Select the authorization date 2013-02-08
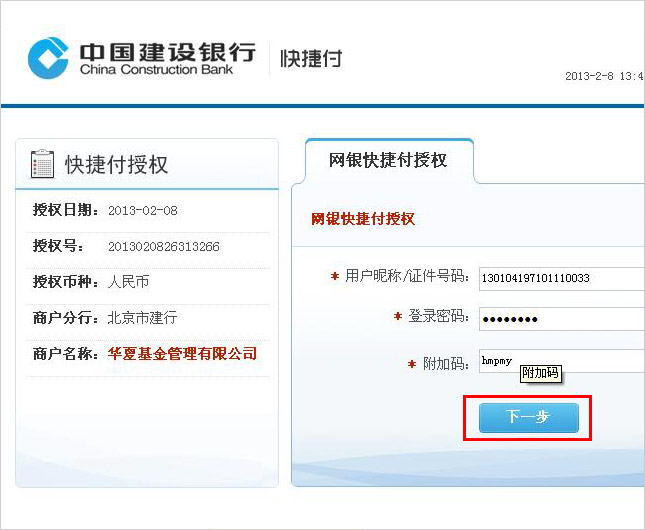645x530 pixels. 143,211
